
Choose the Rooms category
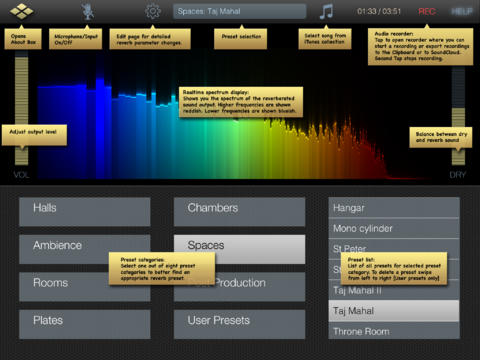click(x=85, y=287)
